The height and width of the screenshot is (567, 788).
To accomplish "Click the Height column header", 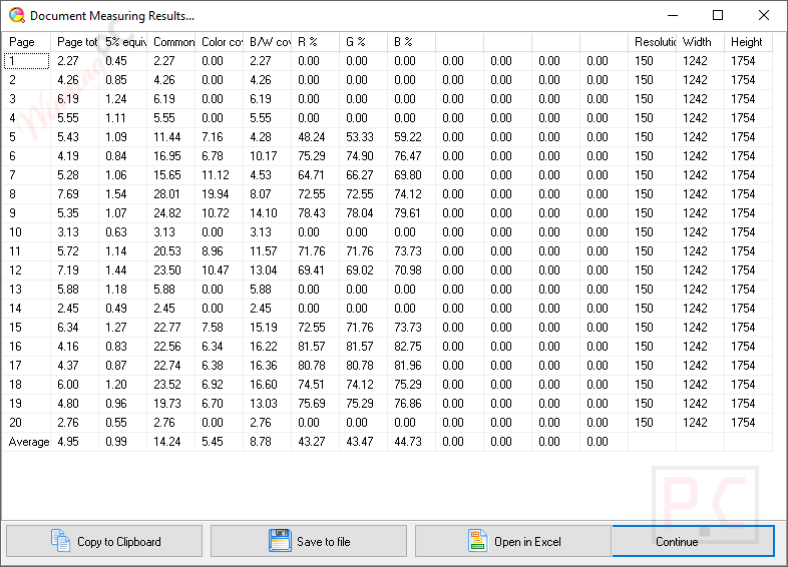I will click(749, 42).
